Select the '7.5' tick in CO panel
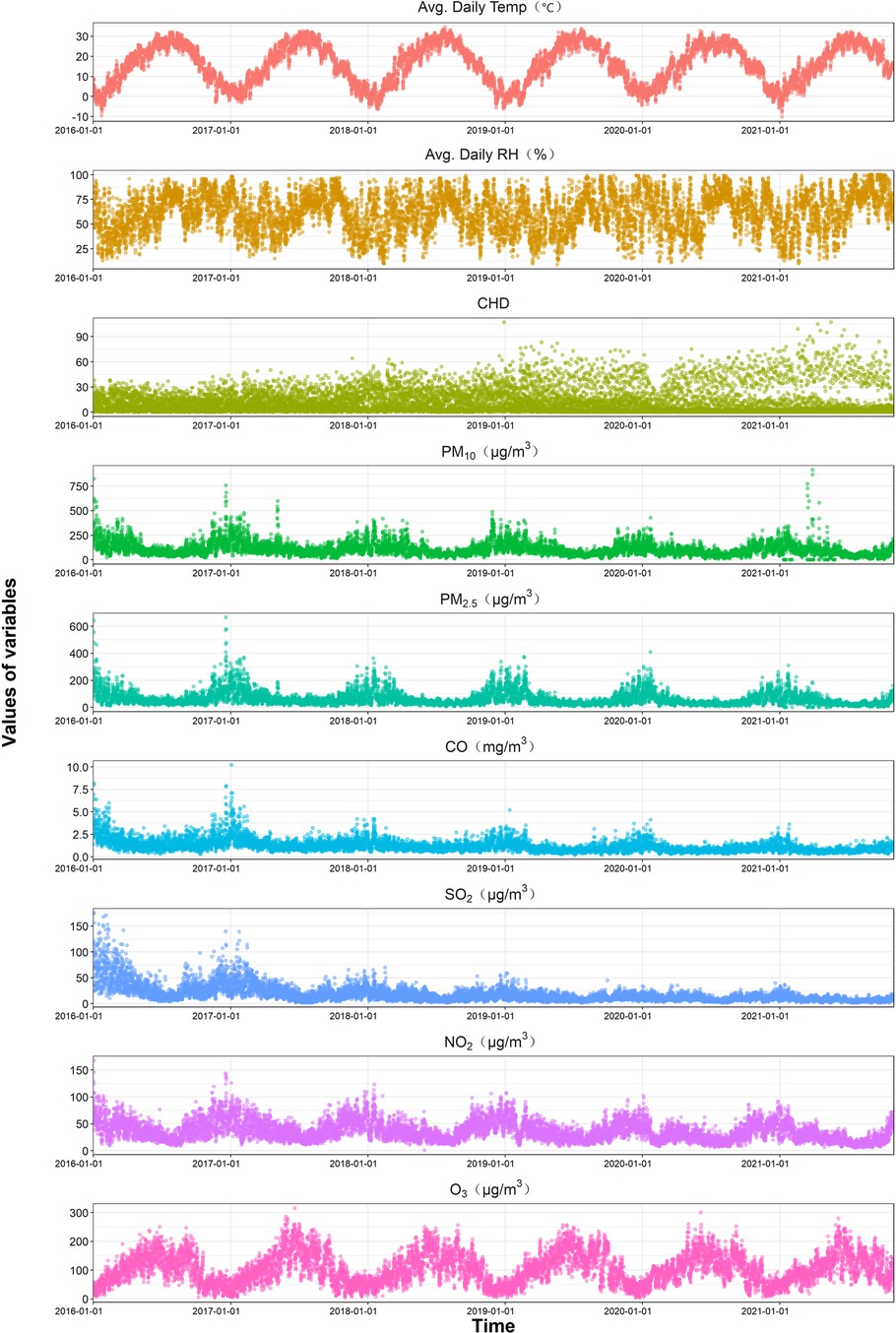Screen dimensions: 896x1333 [82, 790]
